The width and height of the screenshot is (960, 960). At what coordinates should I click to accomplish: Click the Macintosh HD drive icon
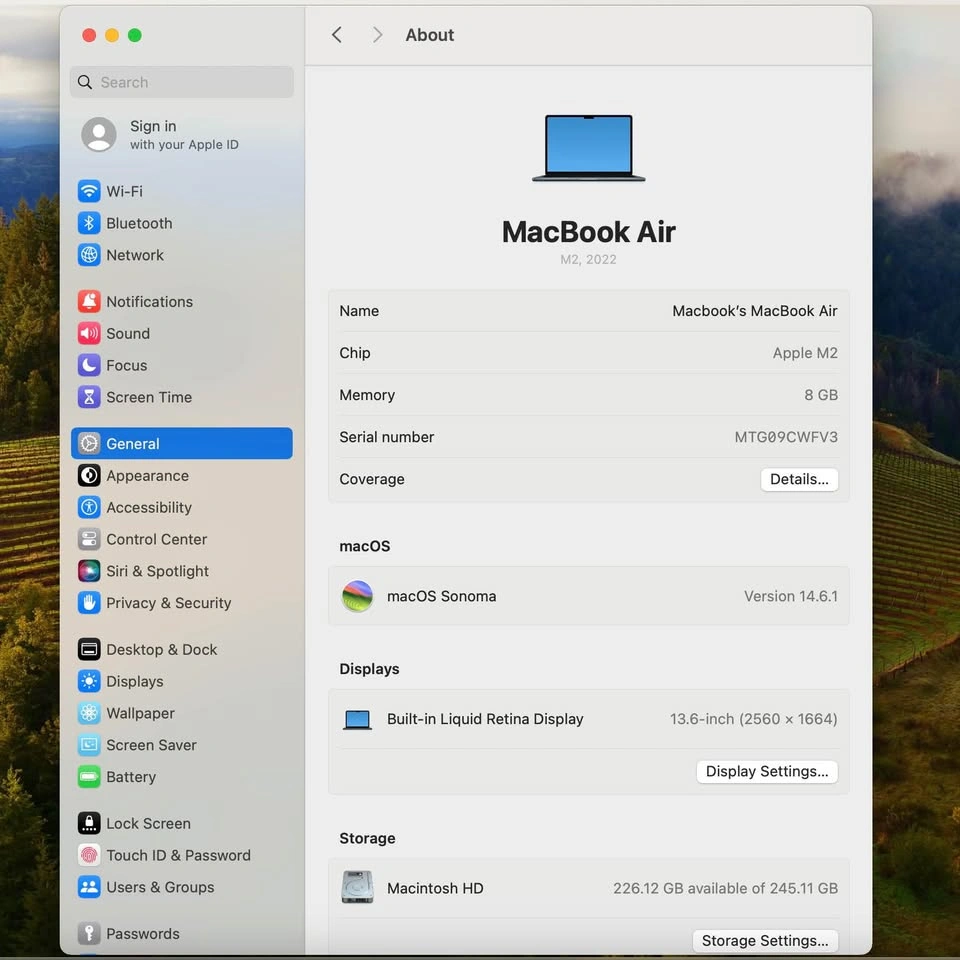click(x=357, y=887)
